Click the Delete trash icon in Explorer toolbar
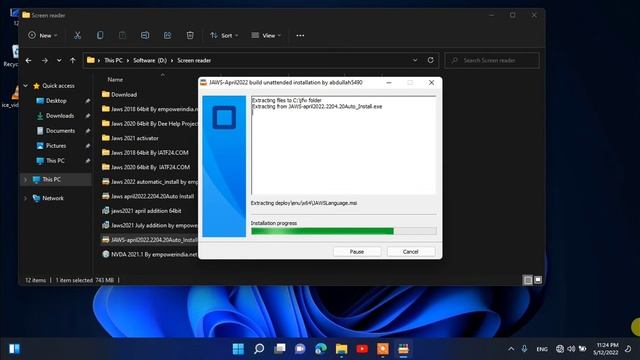640x360 pixels. (x=190, y=36)
